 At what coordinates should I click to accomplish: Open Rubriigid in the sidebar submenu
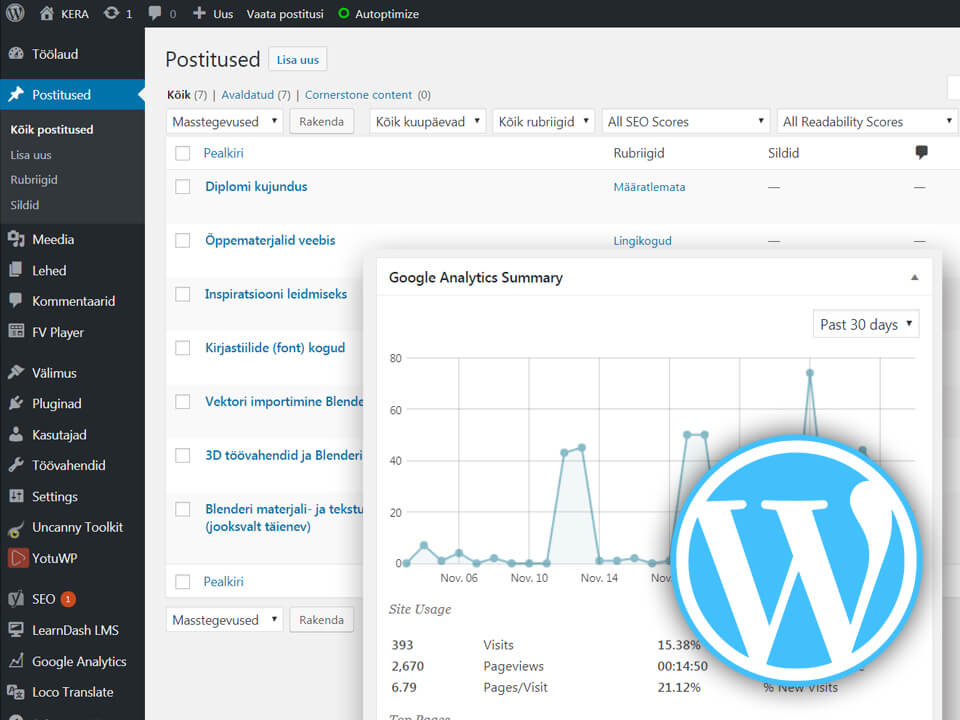34,180
